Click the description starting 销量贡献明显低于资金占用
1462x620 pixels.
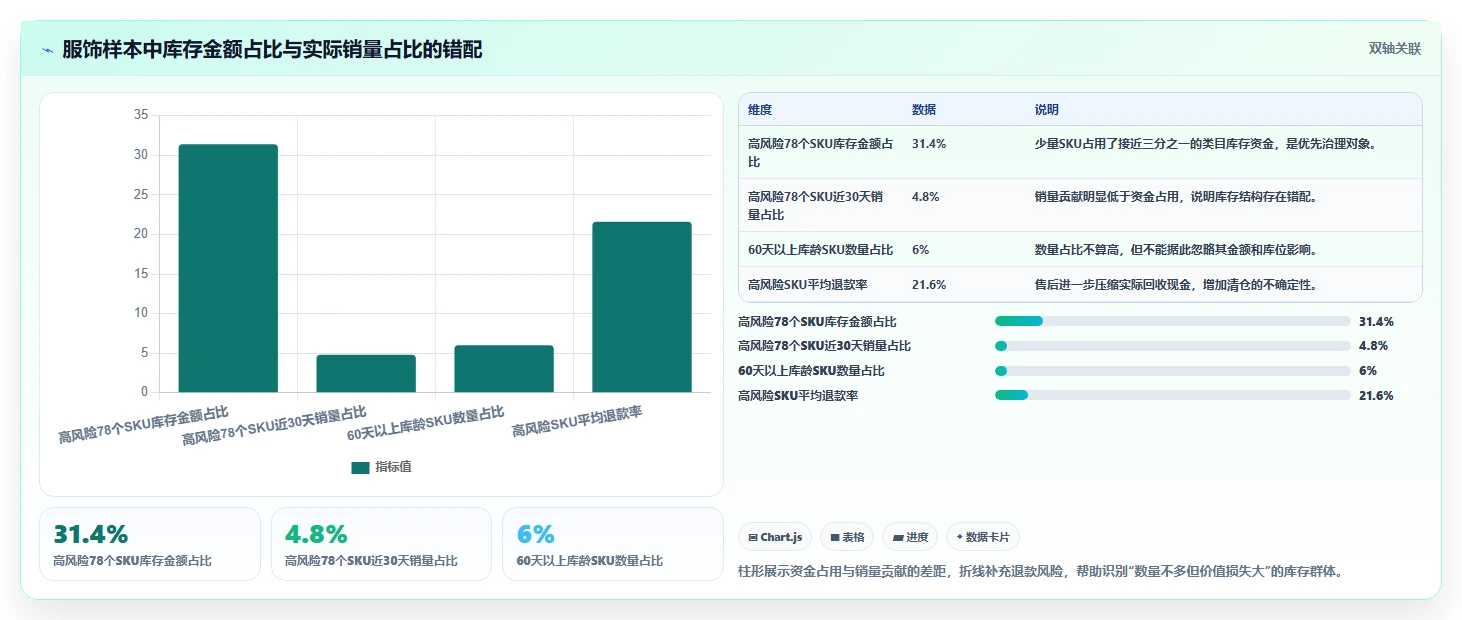(1176, 197)
